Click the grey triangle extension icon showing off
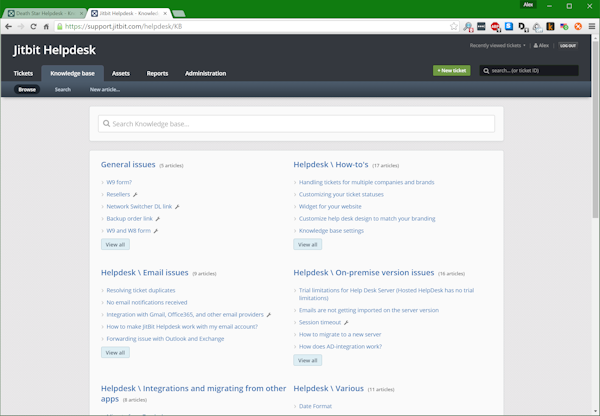The width and height of the screenshot is (600, 416). pyautogui.click(x=537, y=27)
